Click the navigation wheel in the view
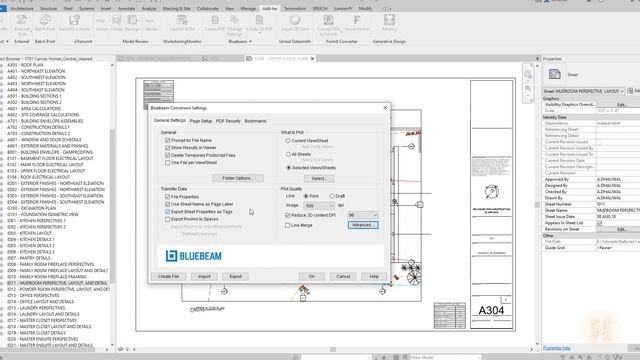 click(x=528, y=74)
